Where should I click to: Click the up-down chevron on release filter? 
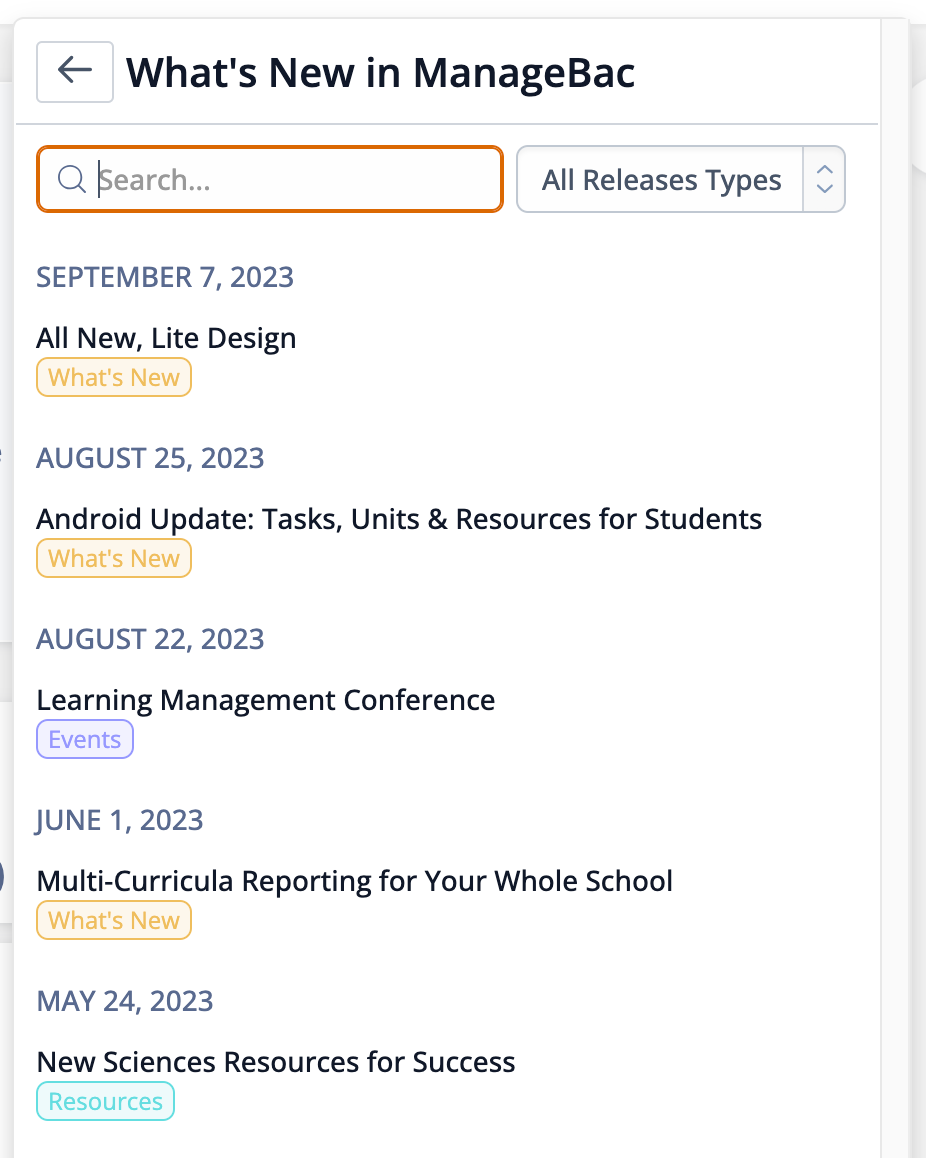(824, 179)
